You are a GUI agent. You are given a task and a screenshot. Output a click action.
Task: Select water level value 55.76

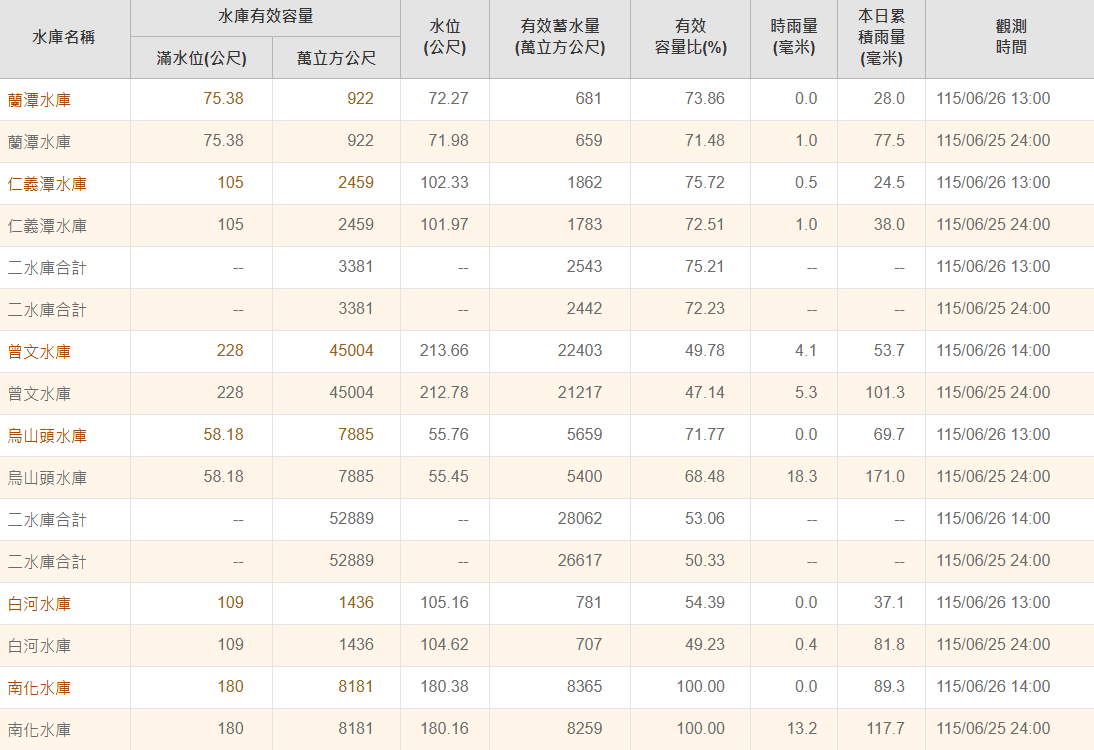[448, 434]
